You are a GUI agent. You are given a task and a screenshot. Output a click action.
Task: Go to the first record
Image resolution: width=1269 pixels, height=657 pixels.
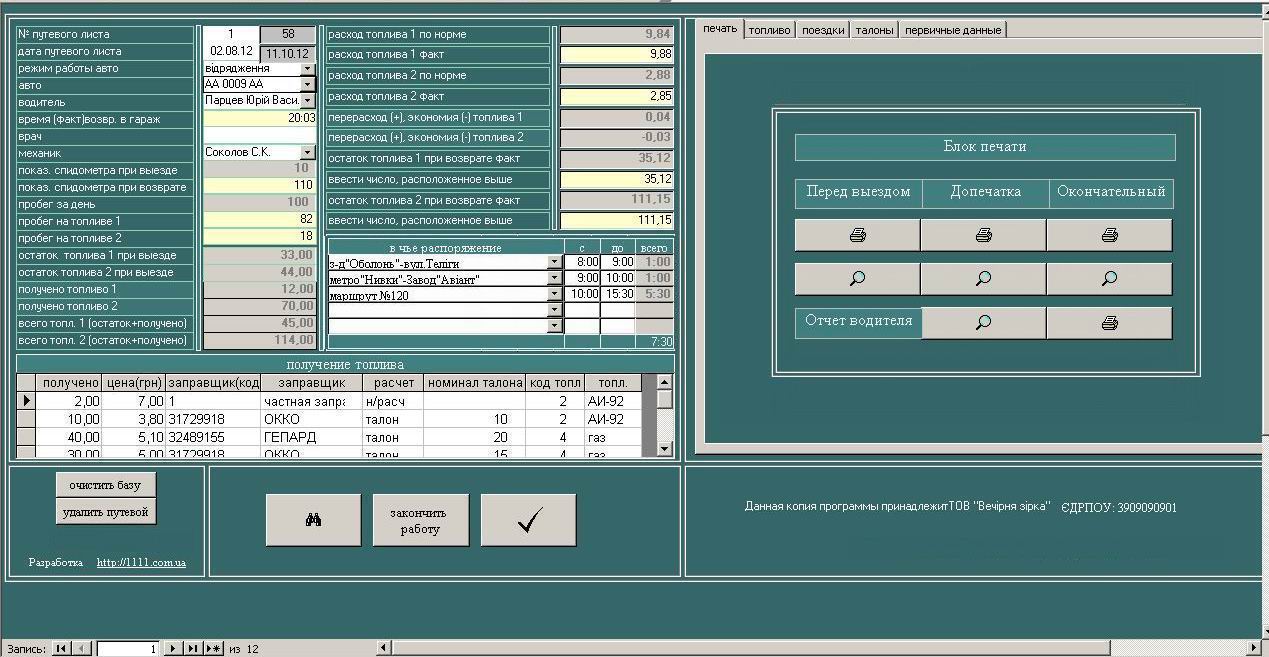click(x=61, y=649)
